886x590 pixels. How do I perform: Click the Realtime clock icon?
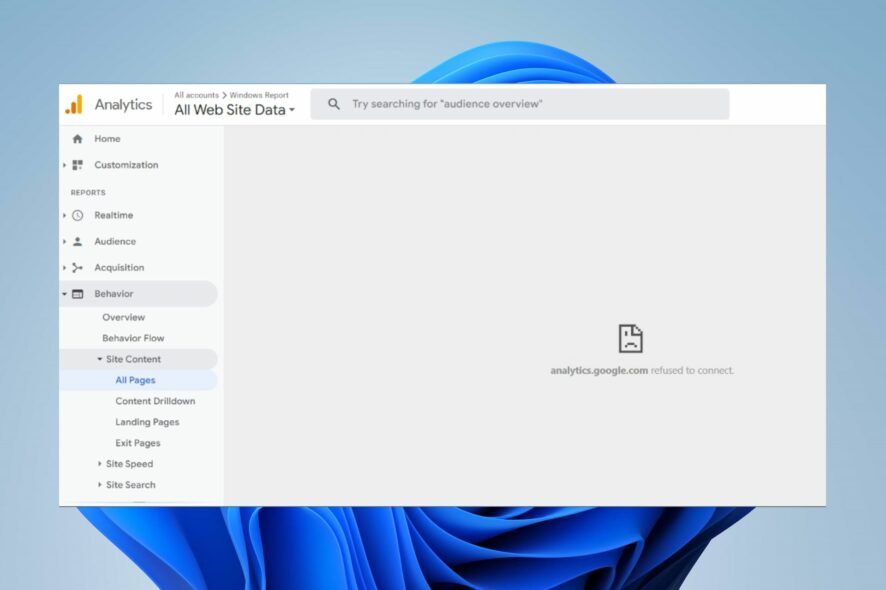pyautogui.click(x=77, y=215)
